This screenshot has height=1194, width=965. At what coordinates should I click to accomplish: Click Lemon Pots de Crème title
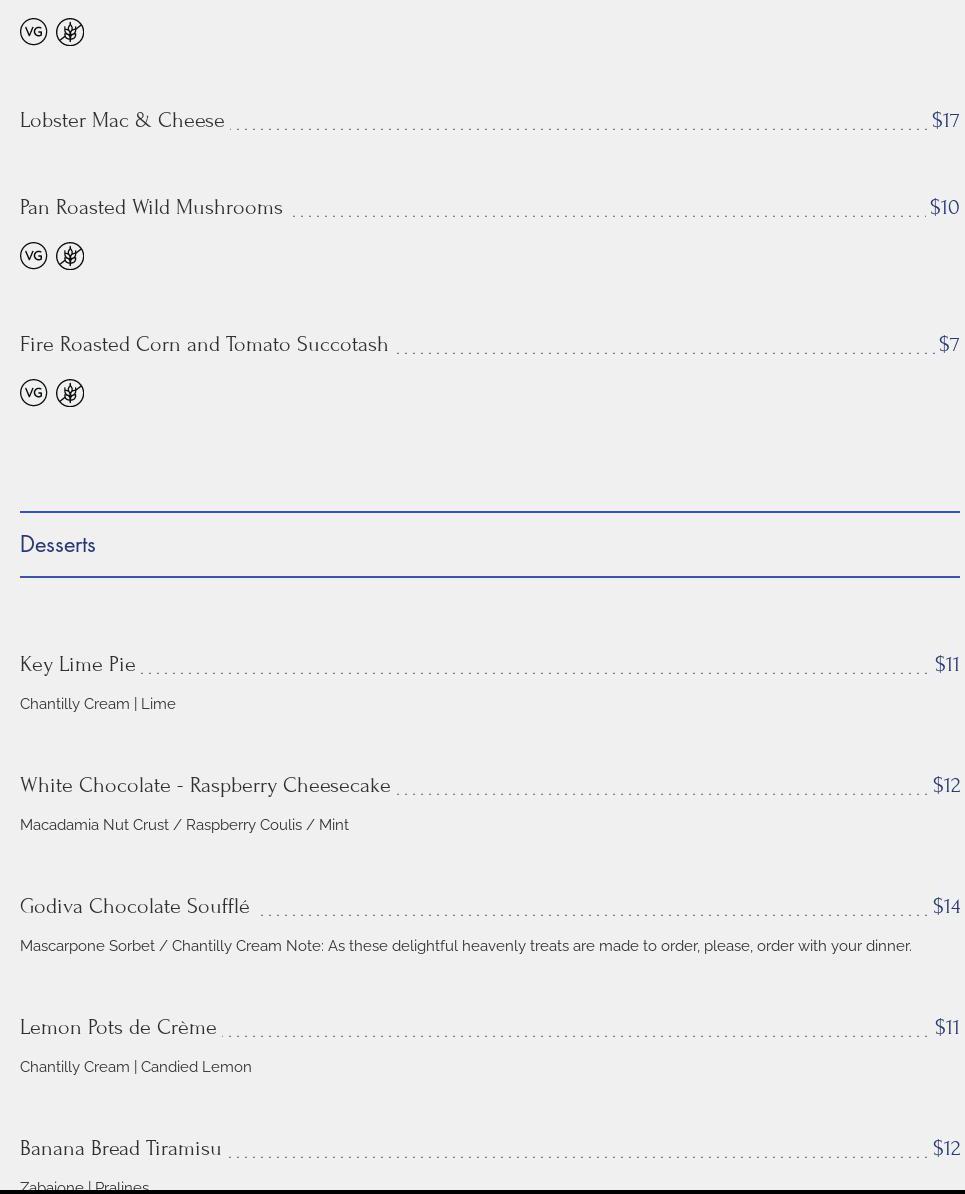(118, 1027)
